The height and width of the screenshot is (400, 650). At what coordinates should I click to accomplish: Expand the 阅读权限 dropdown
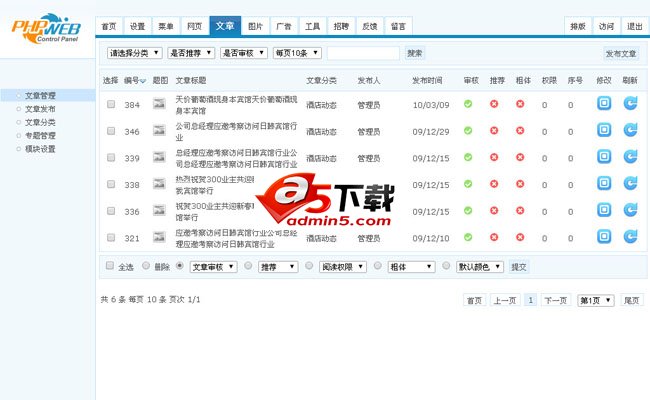(343, 267)
